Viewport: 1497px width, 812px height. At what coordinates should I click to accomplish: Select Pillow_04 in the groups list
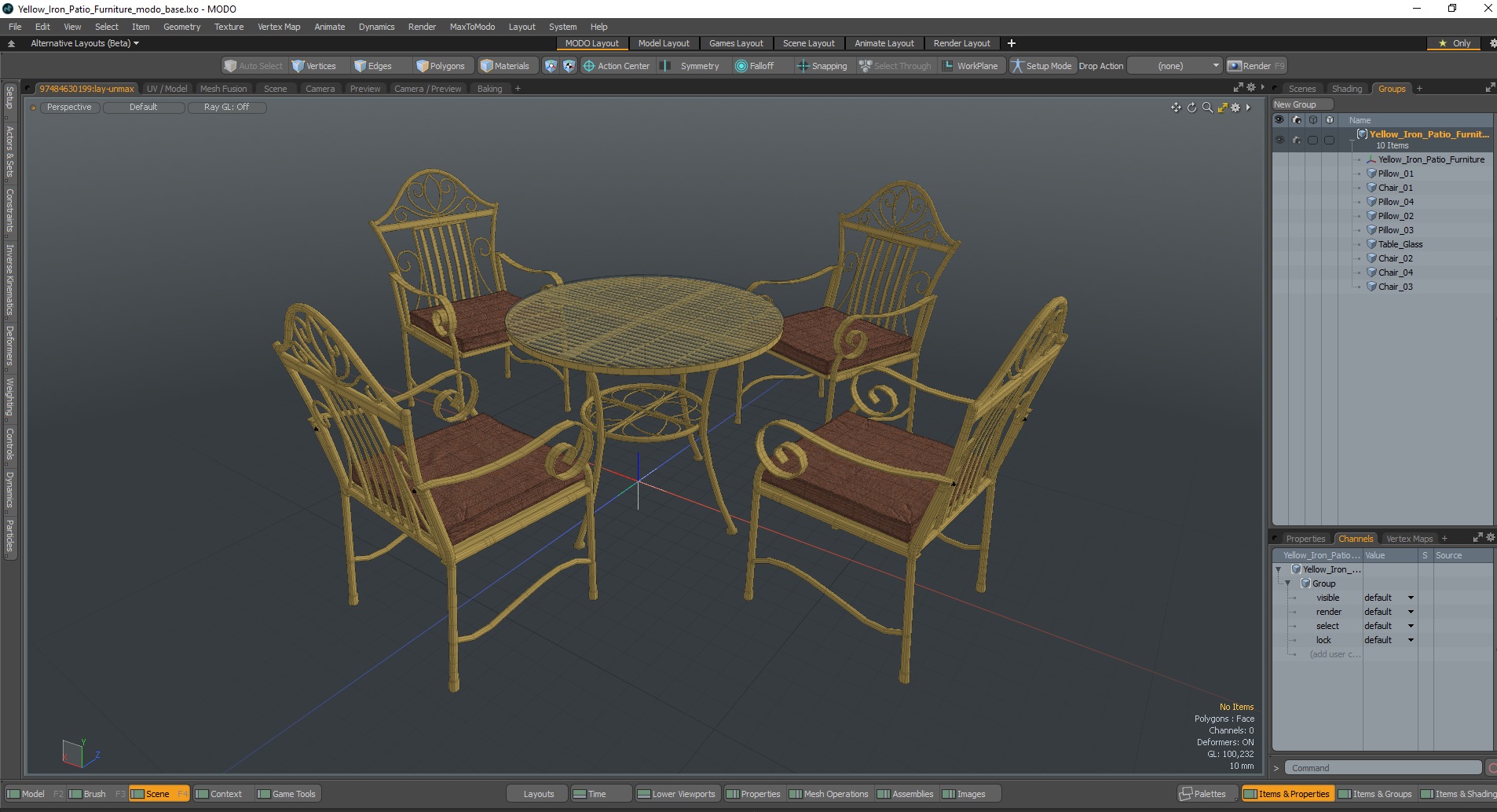click(x=1395, y=202)
